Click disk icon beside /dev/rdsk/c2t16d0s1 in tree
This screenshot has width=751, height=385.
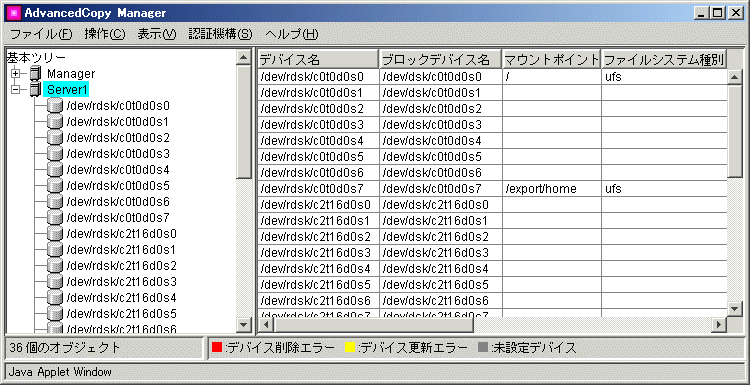point(55,249)
